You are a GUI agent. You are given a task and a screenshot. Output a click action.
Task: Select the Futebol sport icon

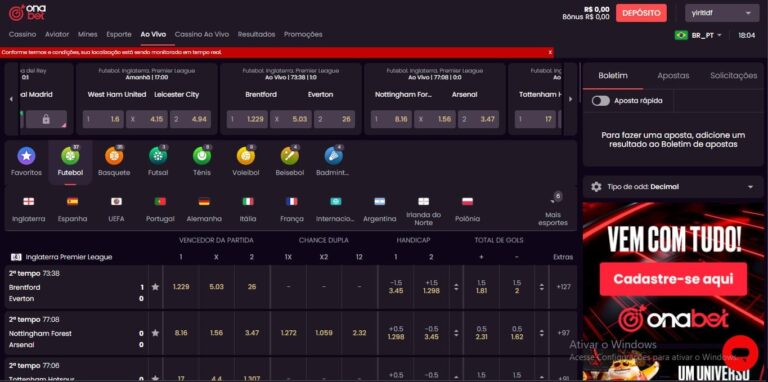tap(70, 156)
